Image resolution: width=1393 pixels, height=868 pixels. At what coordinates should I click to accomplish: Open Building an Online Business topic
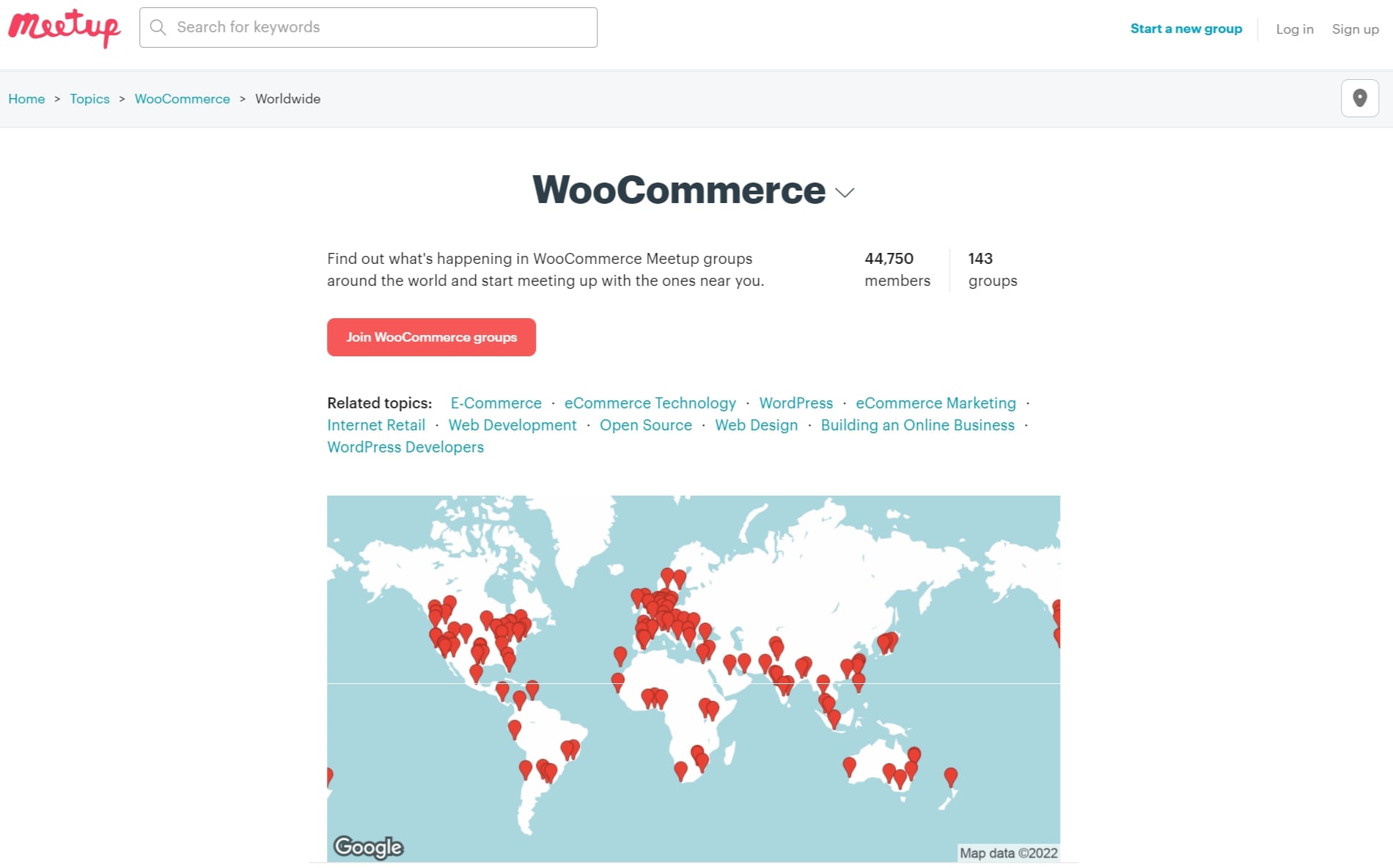point(917,425)
